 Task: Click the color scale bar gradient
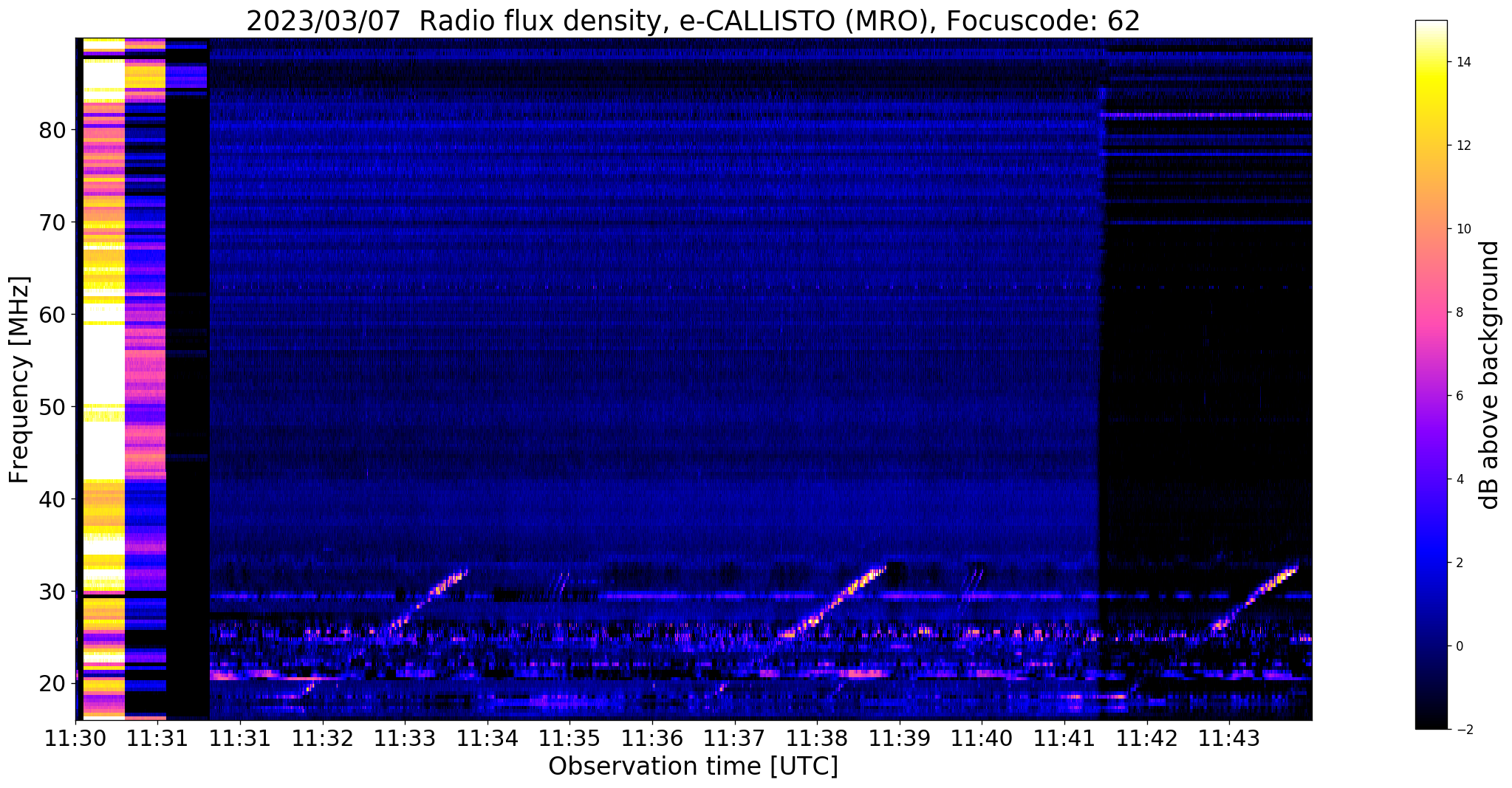tap(1431, 374)
